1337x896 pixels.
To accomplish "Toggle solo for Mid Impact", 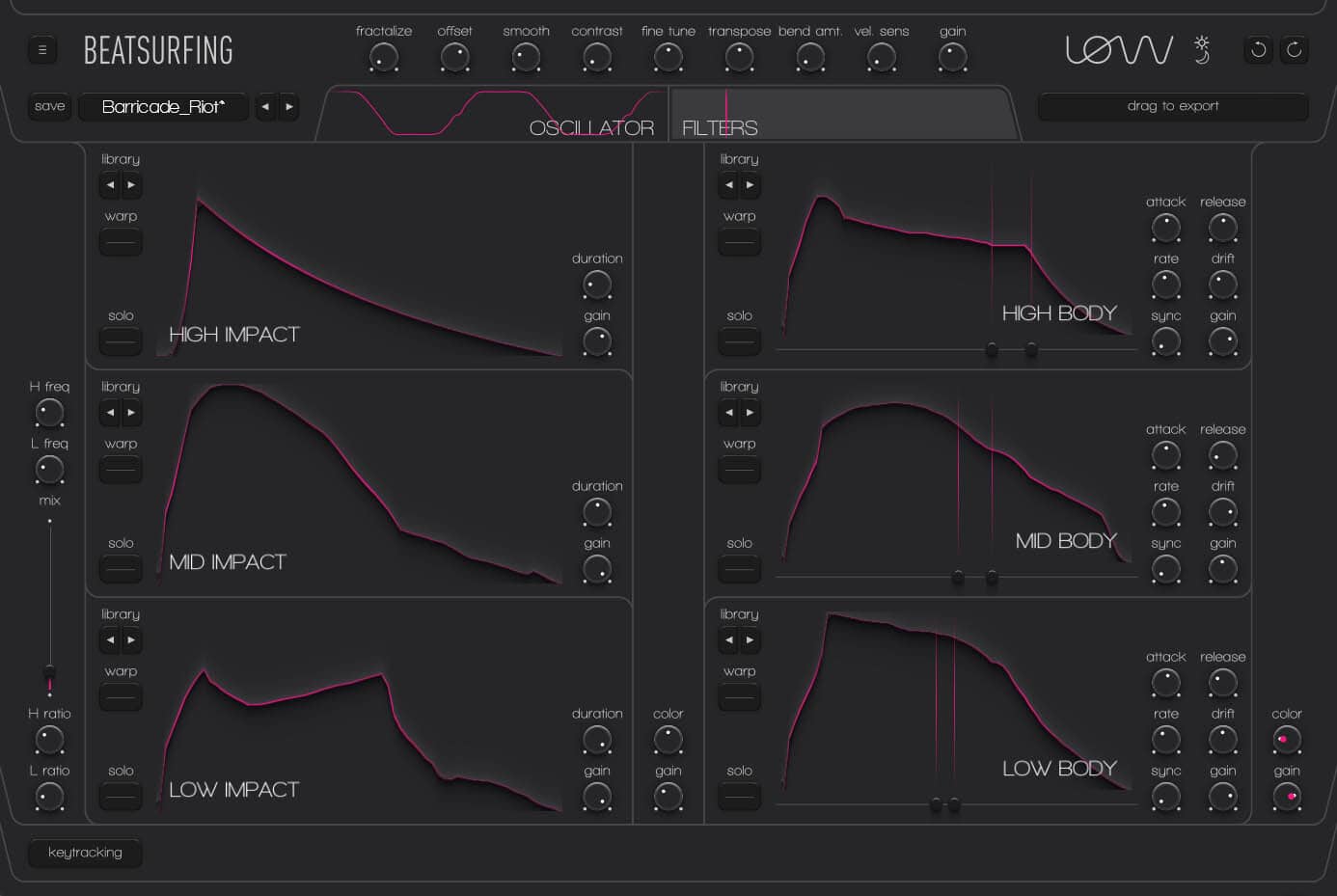I will [x=121, y=569].
